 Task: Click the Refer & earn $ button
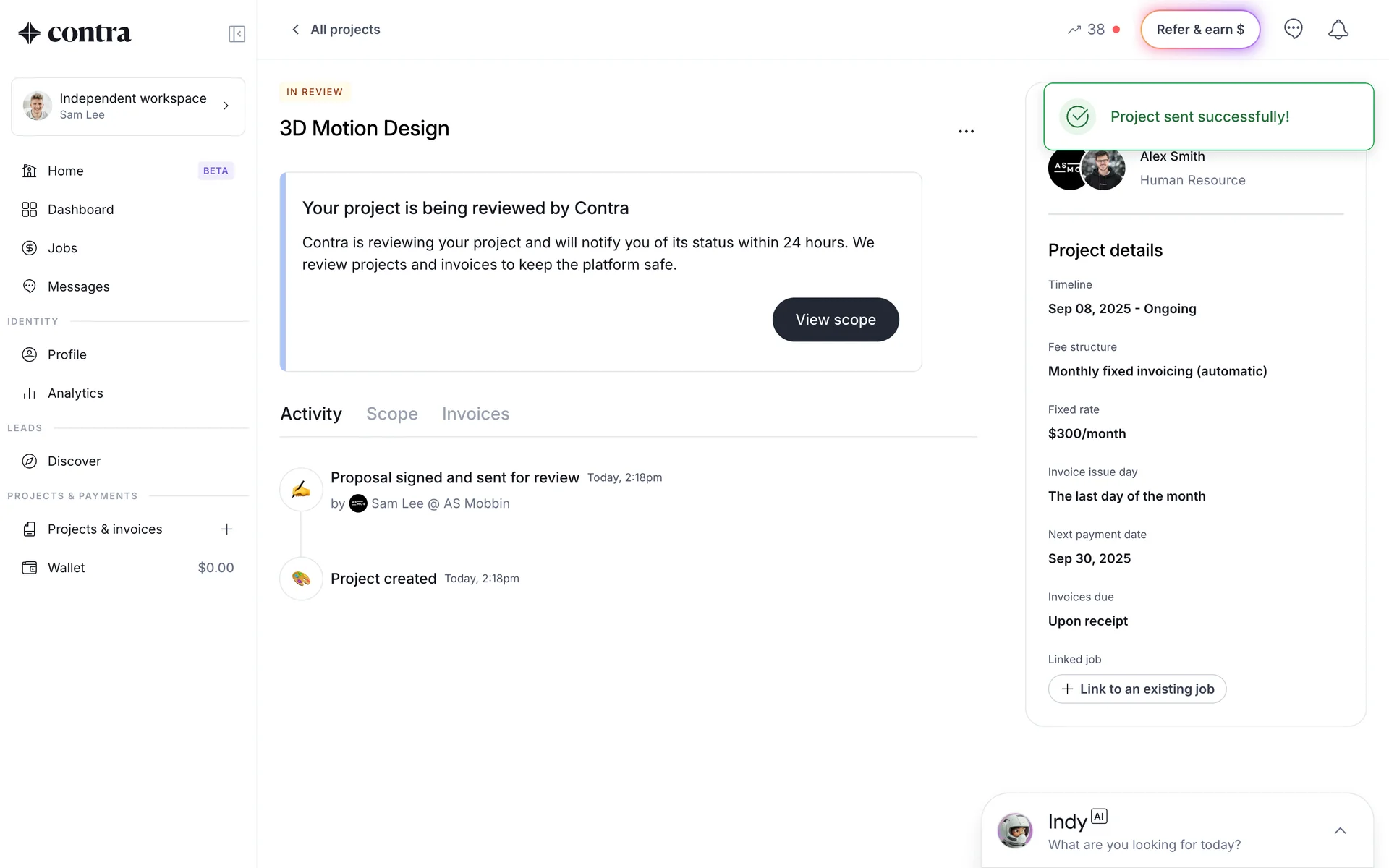(1199, 30)
